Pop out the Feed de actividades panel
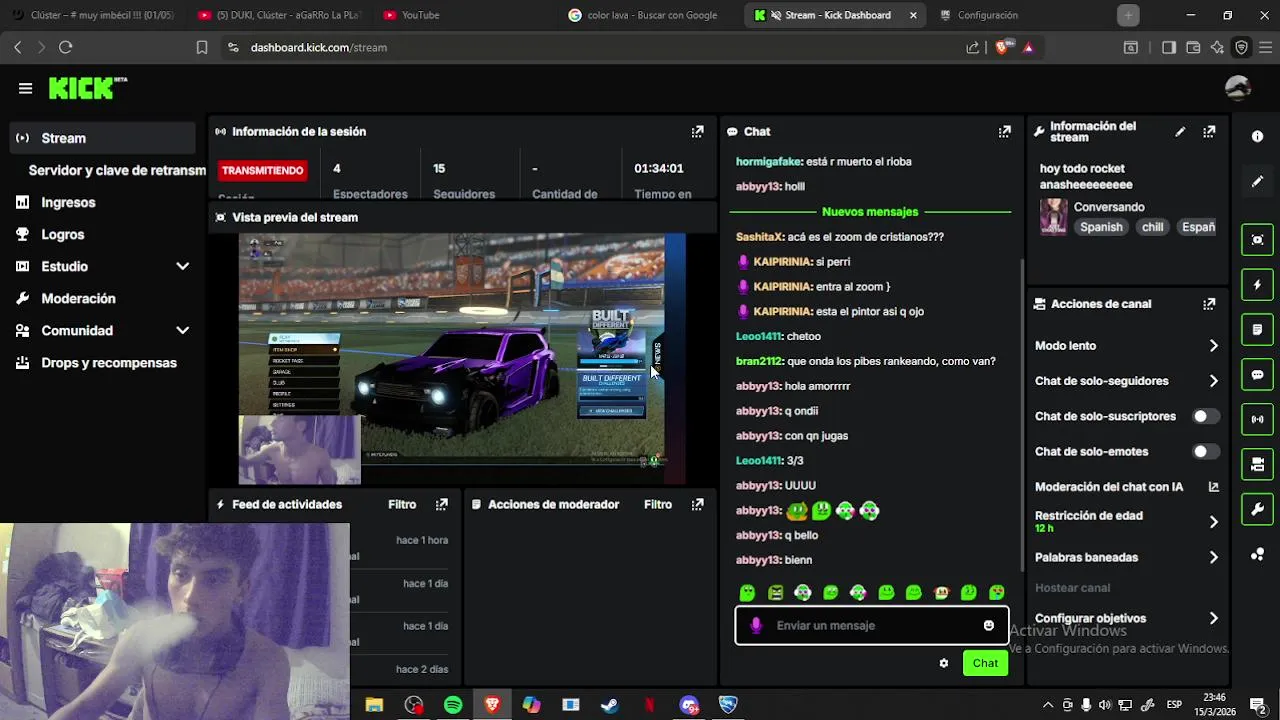The width and height of the screenshot is (1280, 720). click(x=441, y=504)
